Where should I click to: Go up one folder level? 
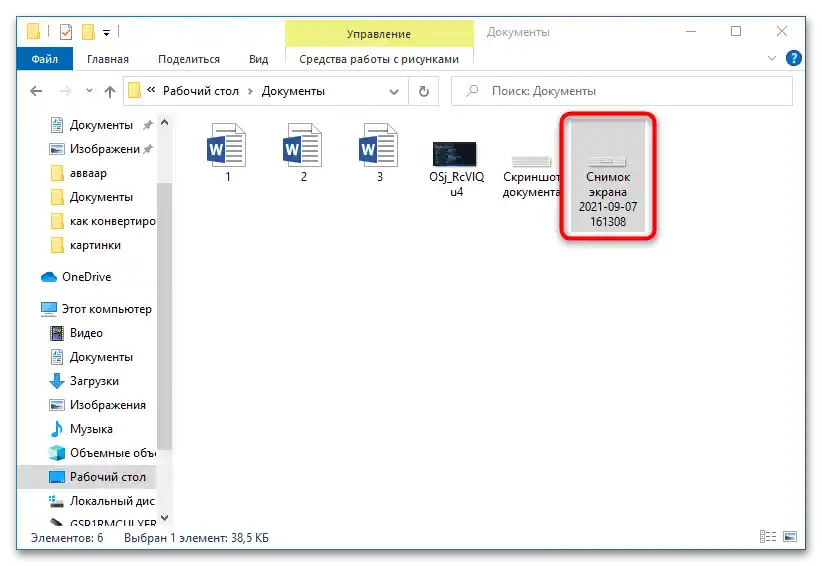pos(110,92)
